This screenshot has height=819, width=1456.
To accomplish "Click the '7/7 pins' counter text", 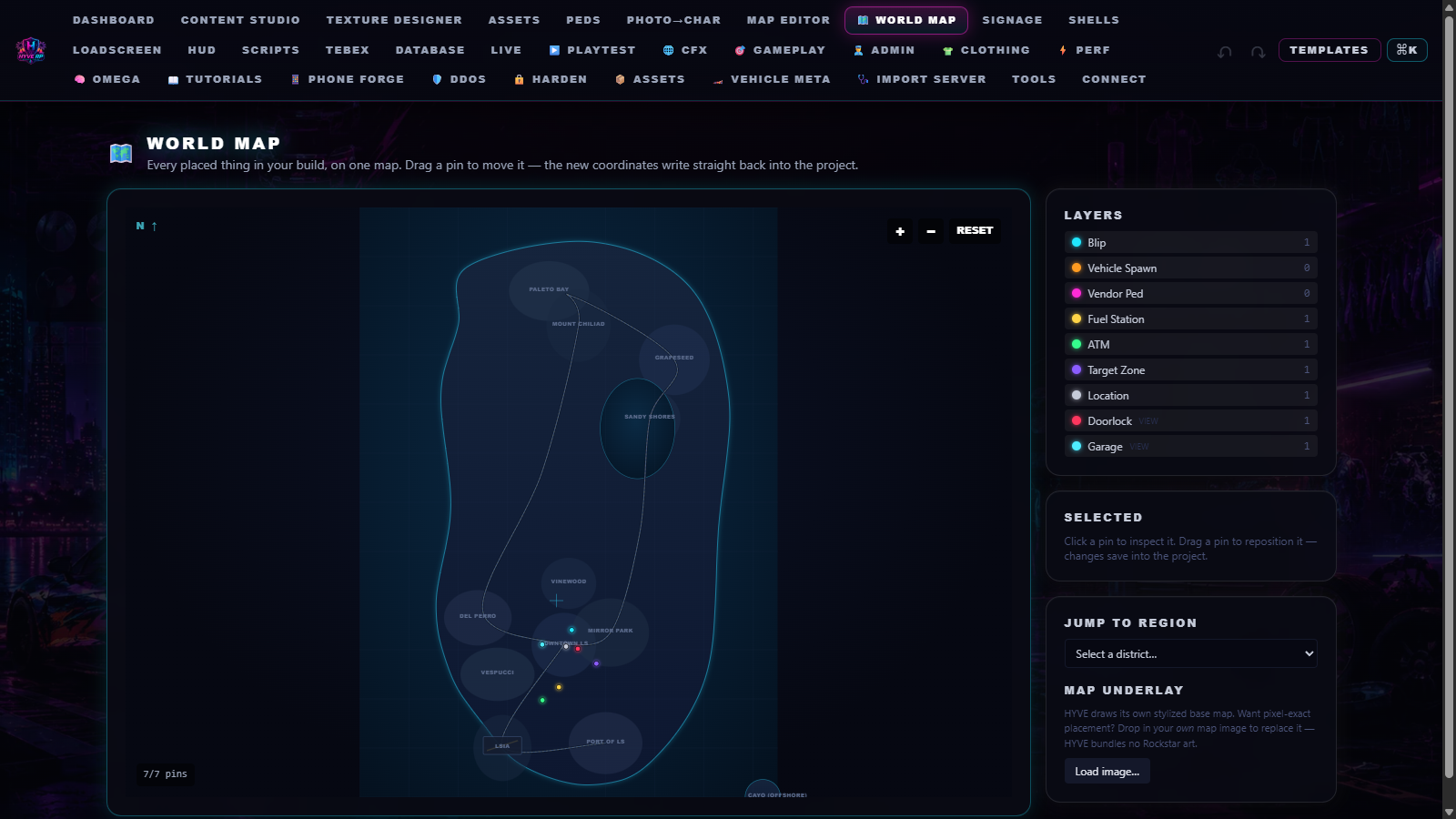I will click(x=165, y=774).
